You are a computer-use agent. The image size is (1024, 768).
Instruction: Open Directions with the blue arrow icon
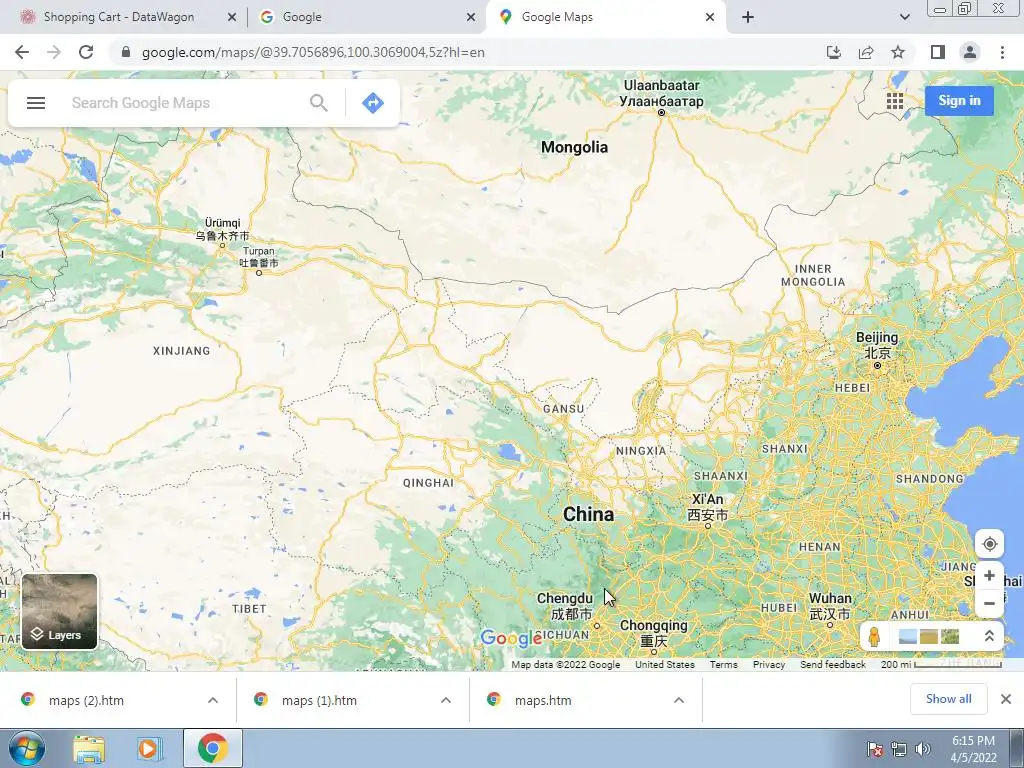click(x=372, y=103)
